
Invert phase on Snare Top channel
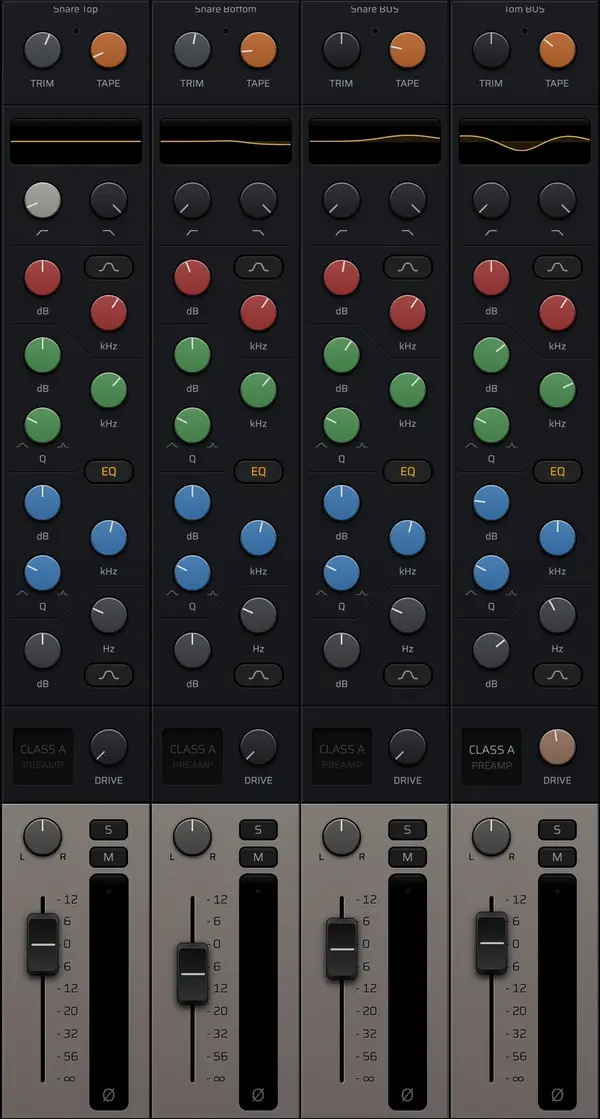tap(108, 1094)
